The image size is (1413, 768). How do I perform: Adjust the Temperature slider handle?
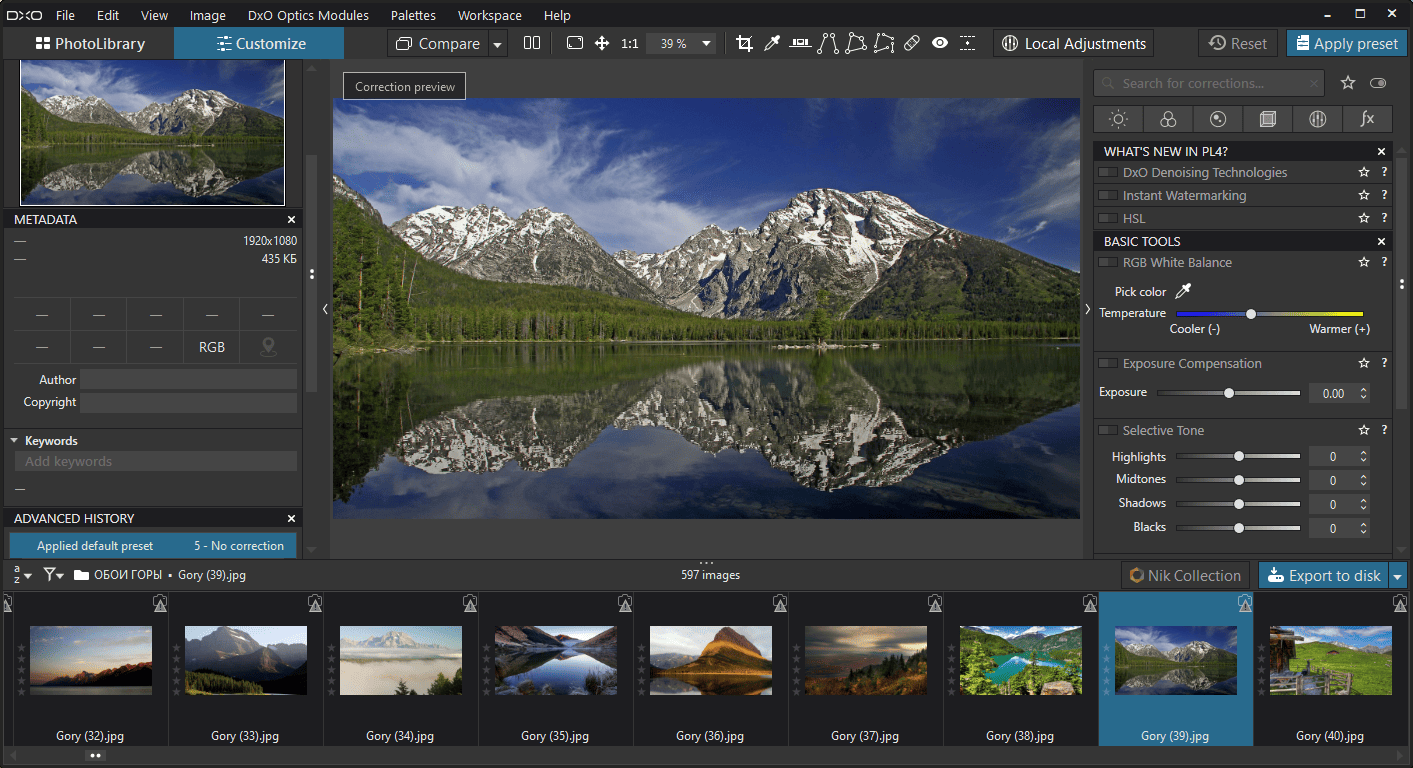[x=1251, y=314]
